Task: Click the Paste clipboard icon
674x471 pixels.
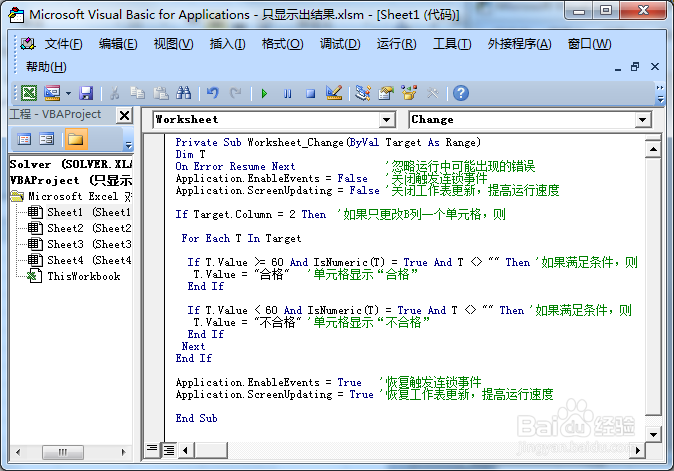Action: point(161,93)
